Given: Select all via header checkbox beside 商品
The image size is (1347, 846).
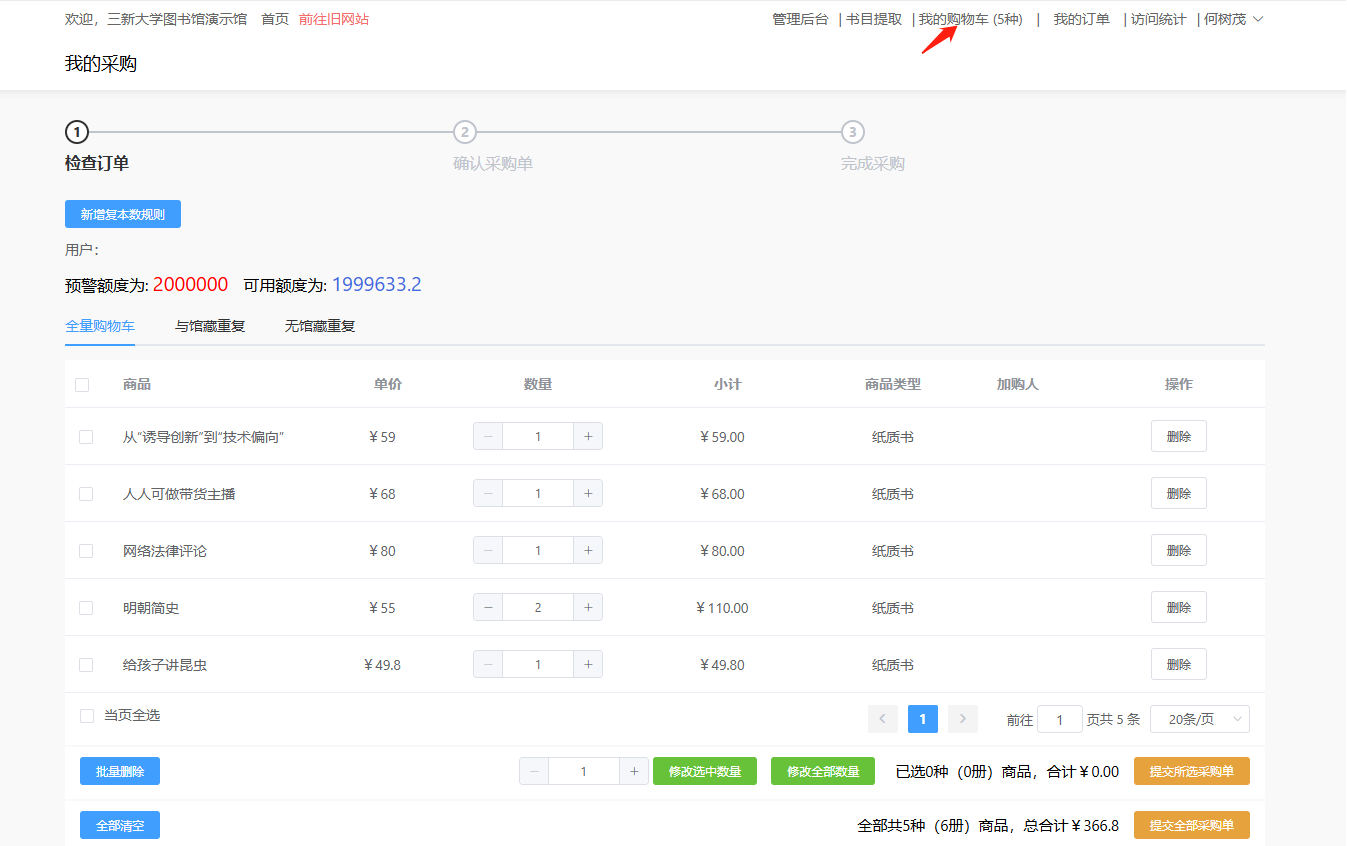Looking at the screenshot, I should [82, 385].
